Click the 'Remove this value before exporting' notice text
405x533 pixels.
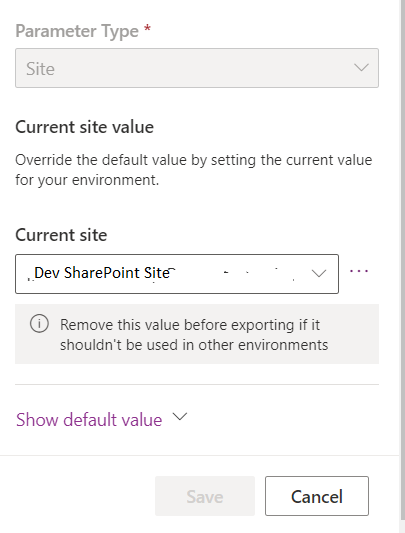(194, 335)
